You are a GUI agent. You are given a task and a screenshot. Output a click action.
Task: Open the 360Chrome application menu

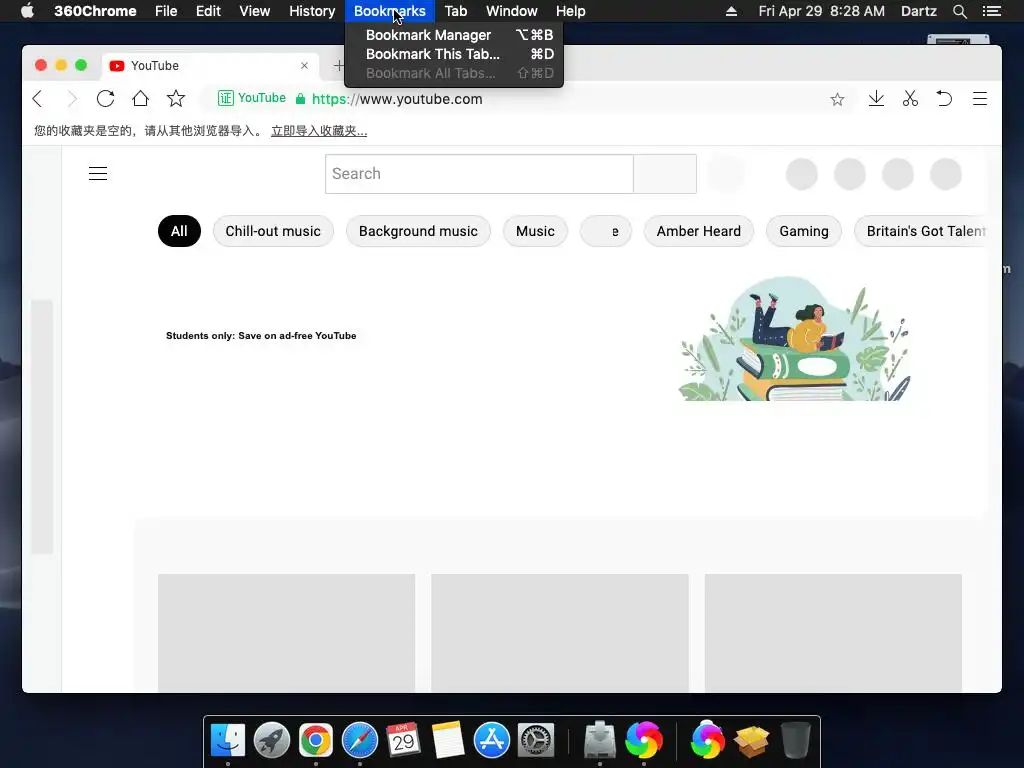pyautogui.click(x=95, y=11)
